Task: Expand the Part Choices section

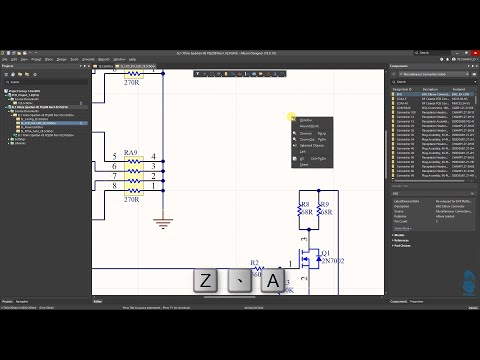Action: point(393,246)
